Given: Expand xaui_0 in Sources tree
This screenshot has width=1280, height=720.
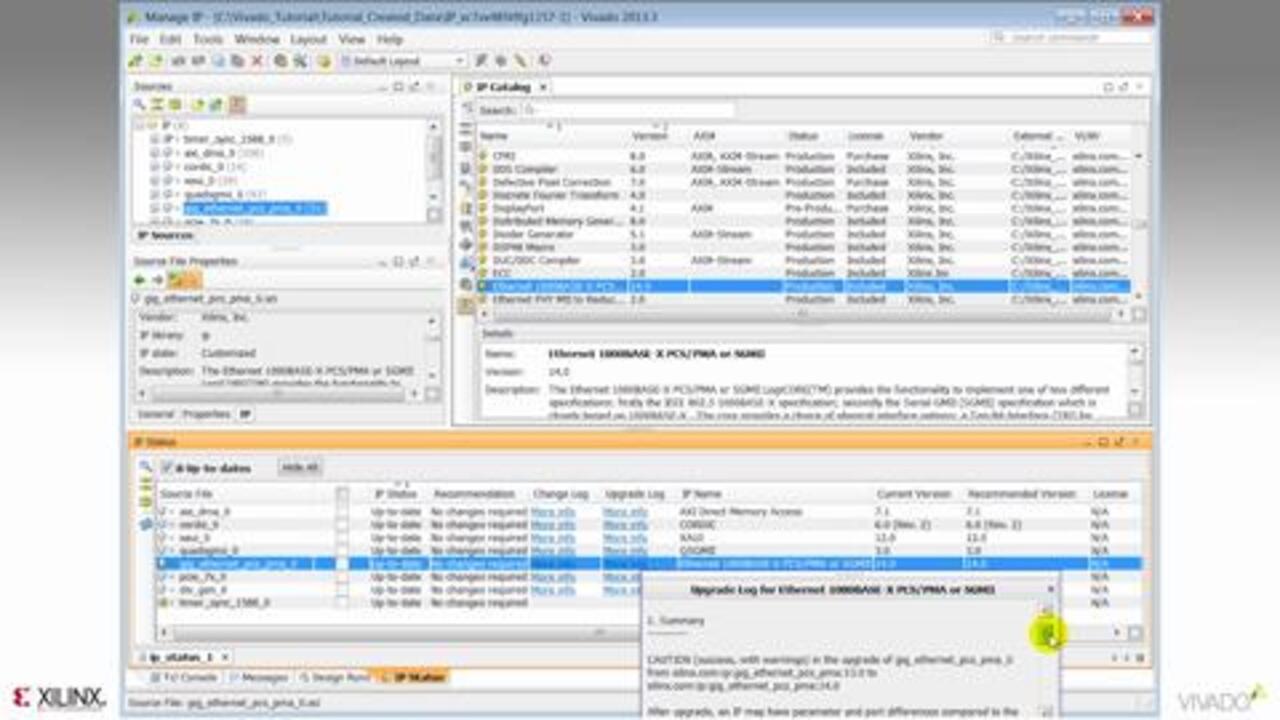Looking at the screenshot, I should (x=155, y=181).
